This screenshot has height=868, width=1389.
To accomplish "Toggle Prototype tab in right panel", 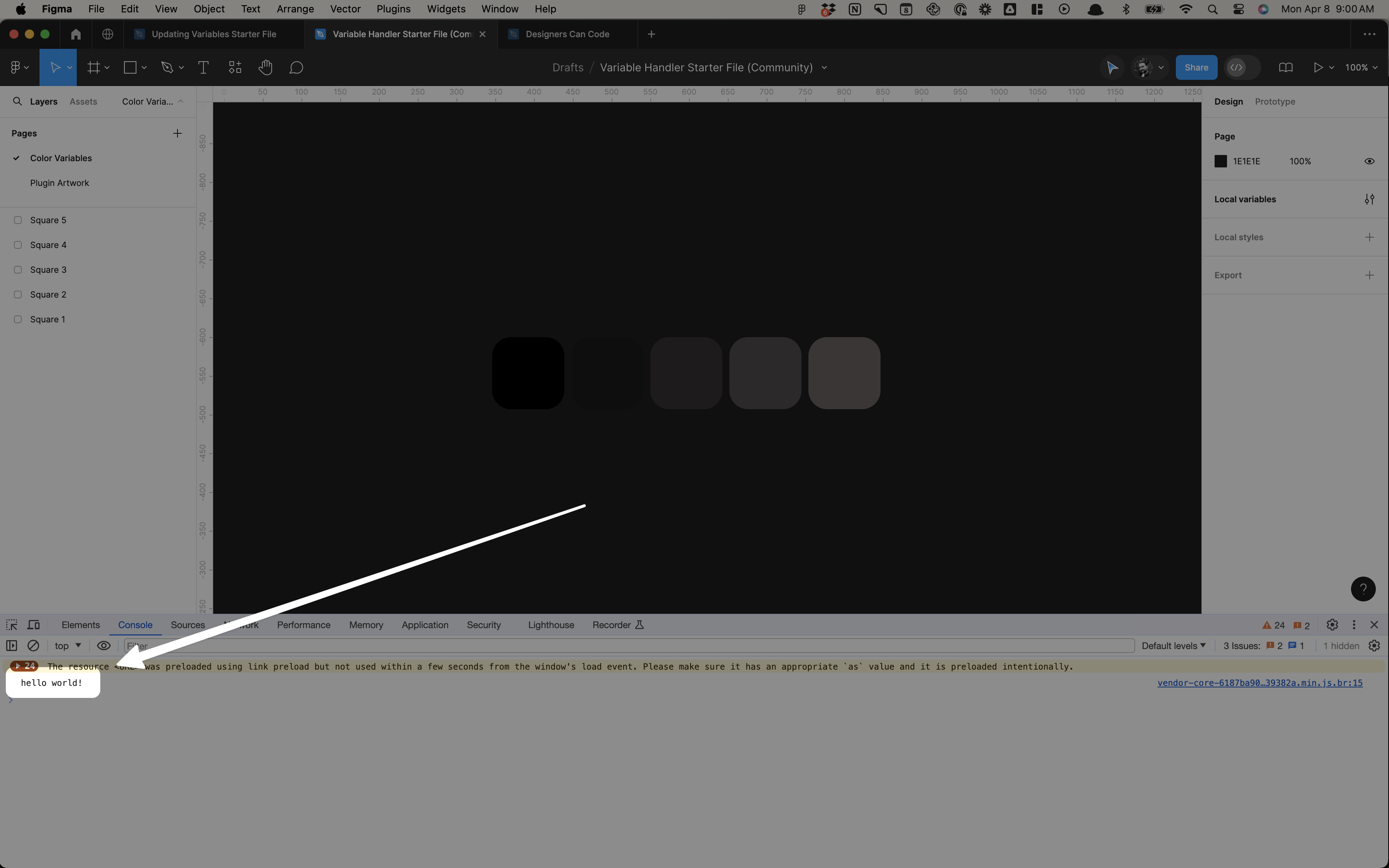I will (1275, 101).
